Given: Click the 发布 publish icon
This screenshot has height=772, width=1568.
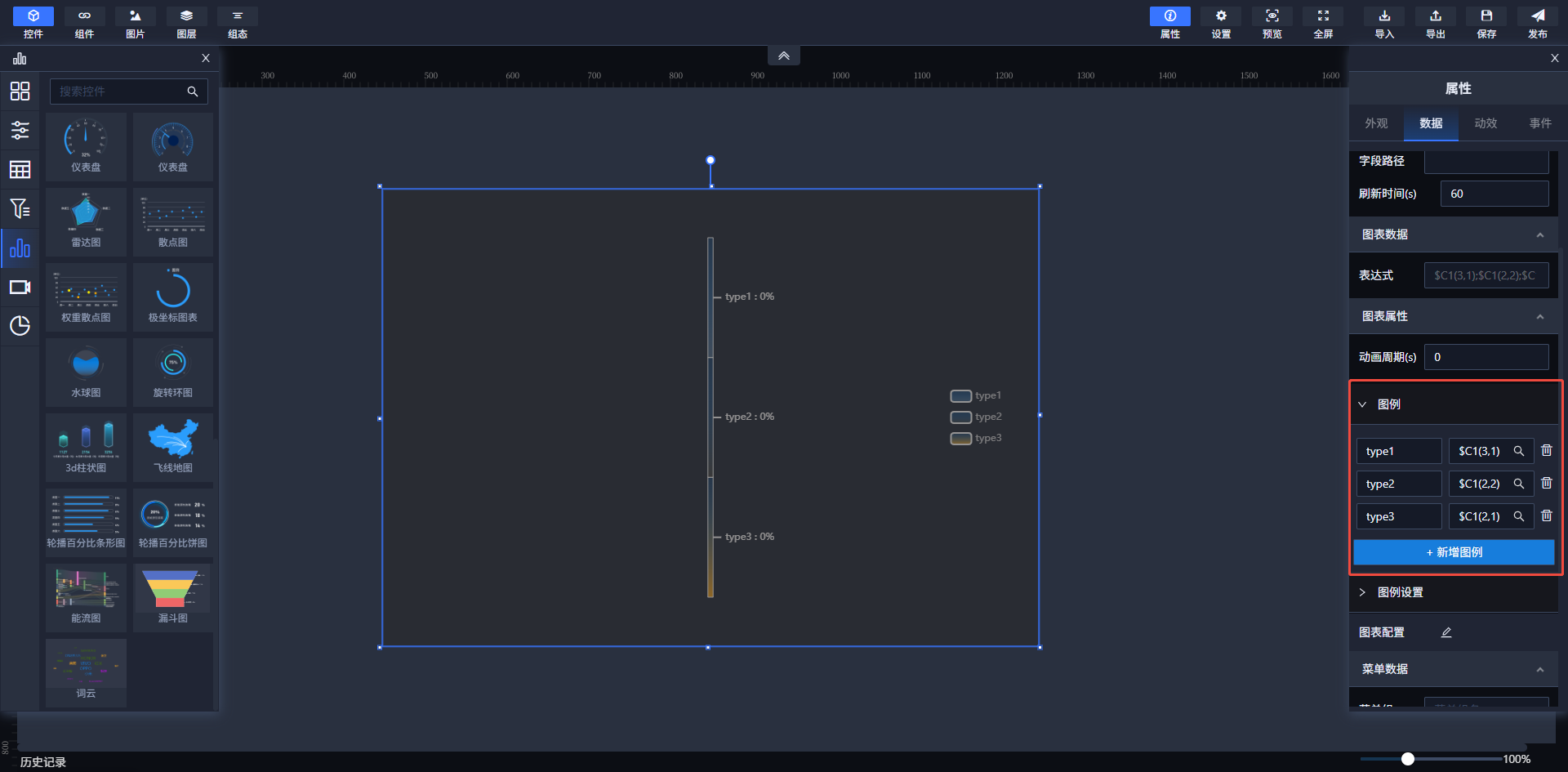Looking at the screenshot, I should tap(1537, 16).
